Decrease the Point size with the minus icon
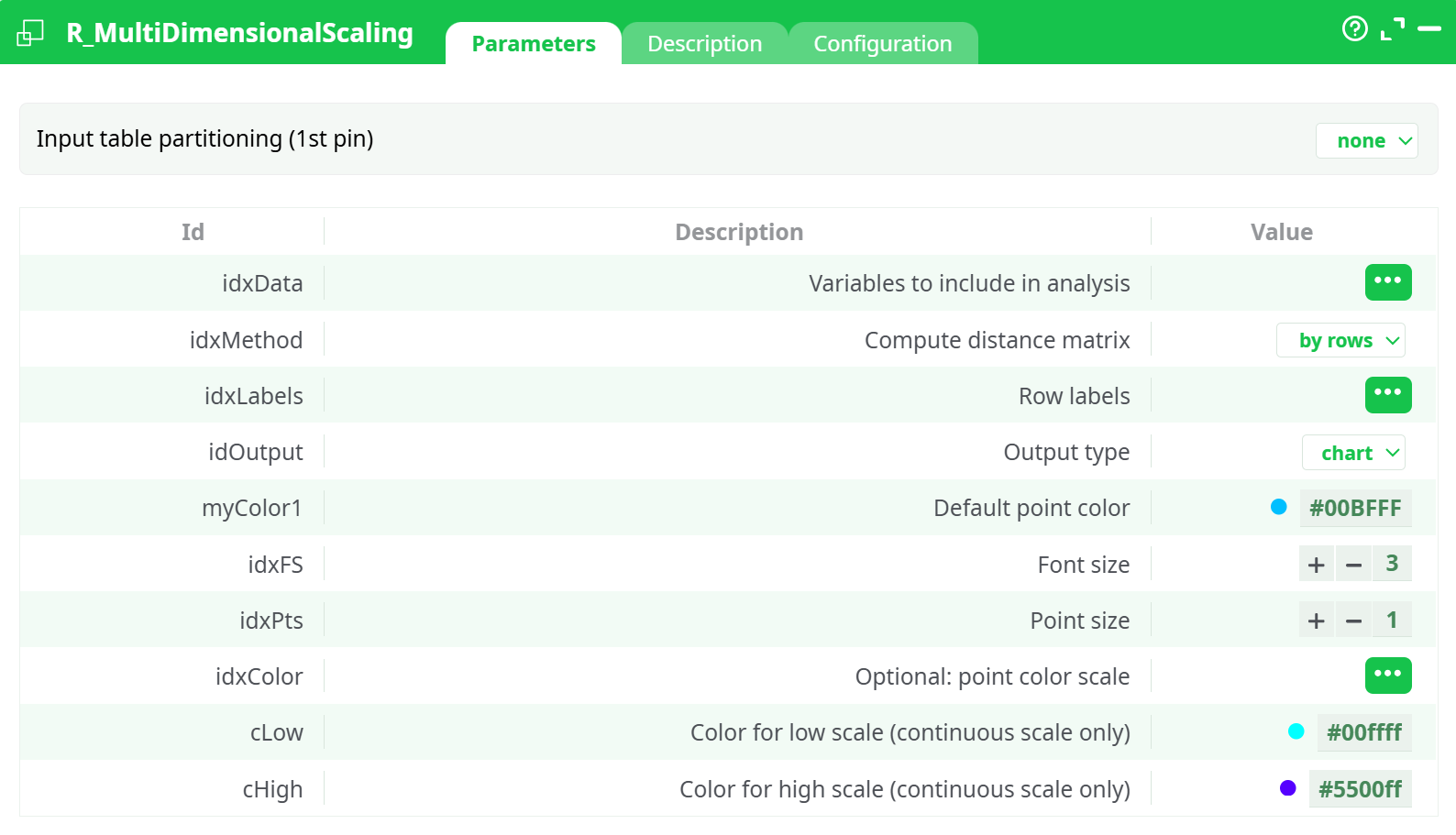 (x=1353, y=620)
